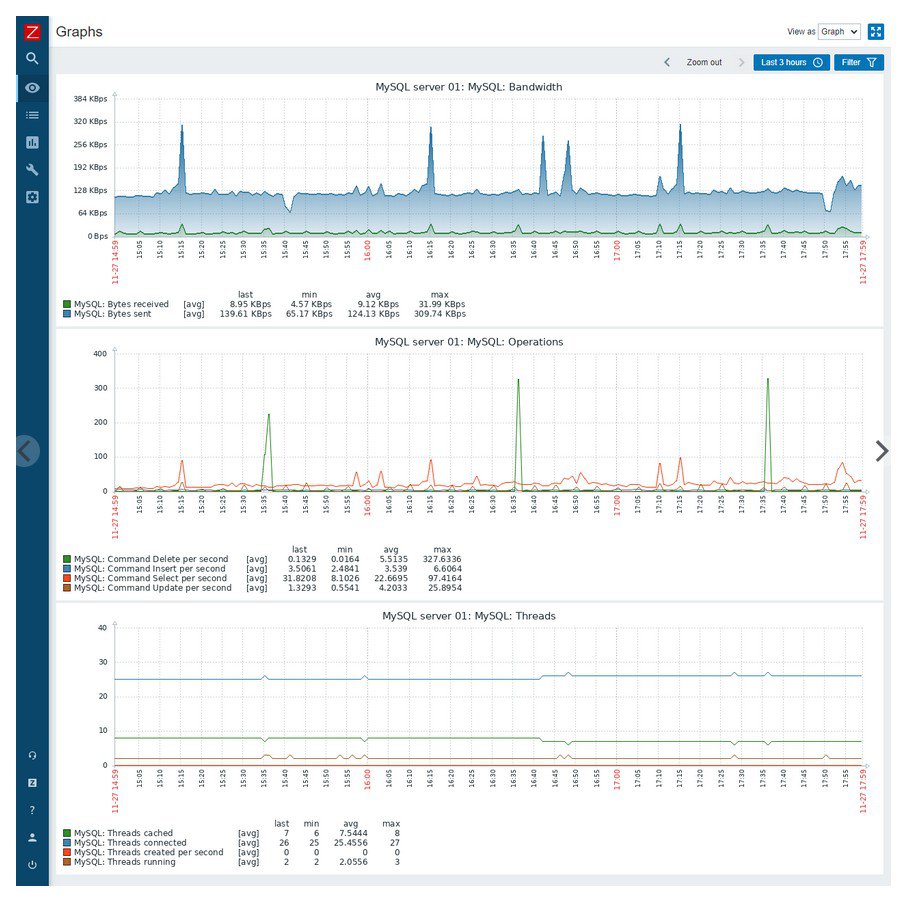Click the Command Select red legend swatch
The height and width of the screenshot is (900, 906).
click(x=67, y=578)
